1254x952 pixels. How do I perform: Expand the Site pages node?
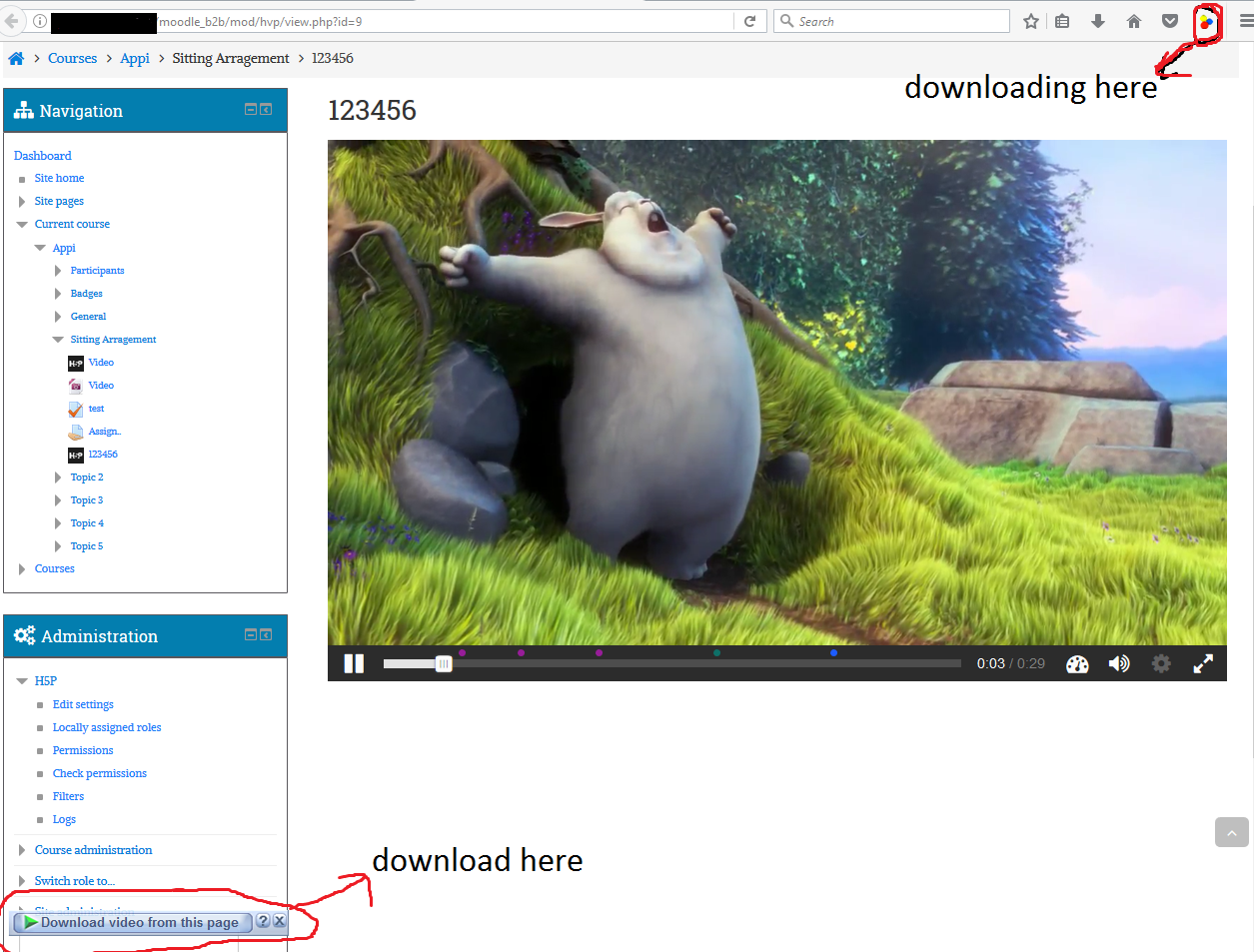tap(22, 202)
